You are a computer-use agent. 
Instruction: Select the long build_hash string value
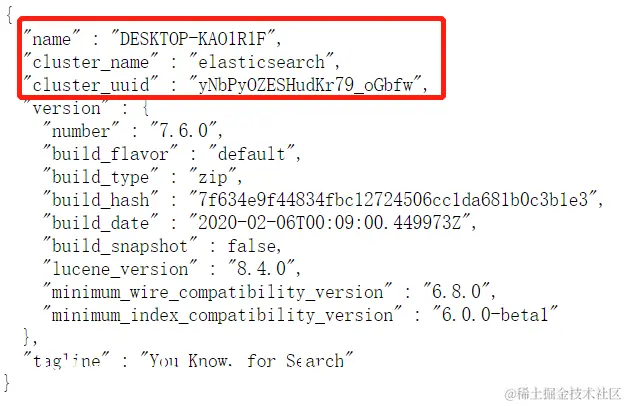(x=394, y=199)
